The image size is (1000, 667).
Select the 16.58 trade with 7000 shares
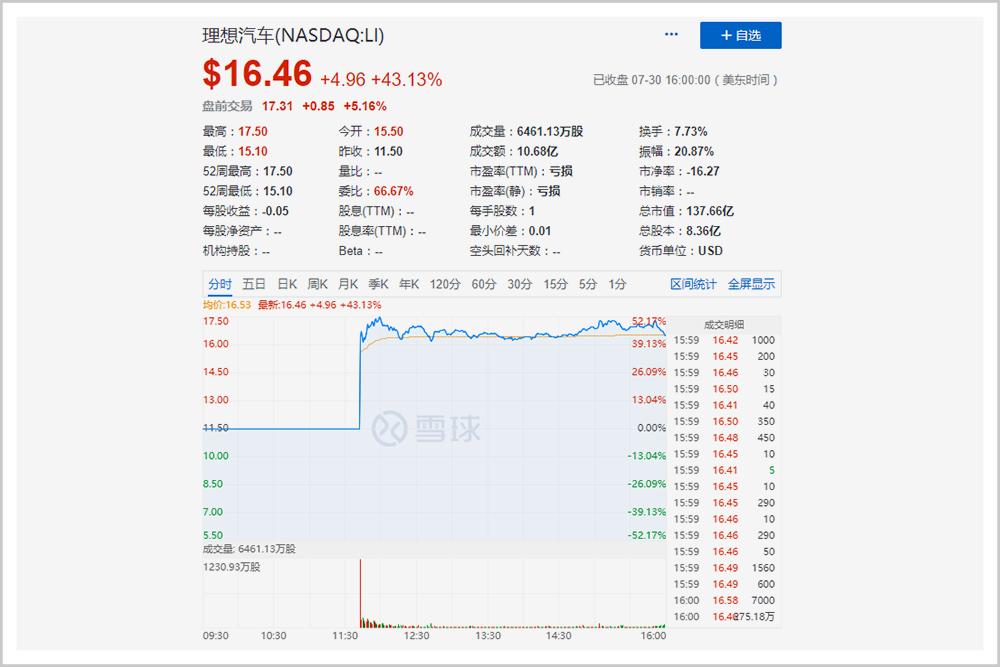point(724,600)
